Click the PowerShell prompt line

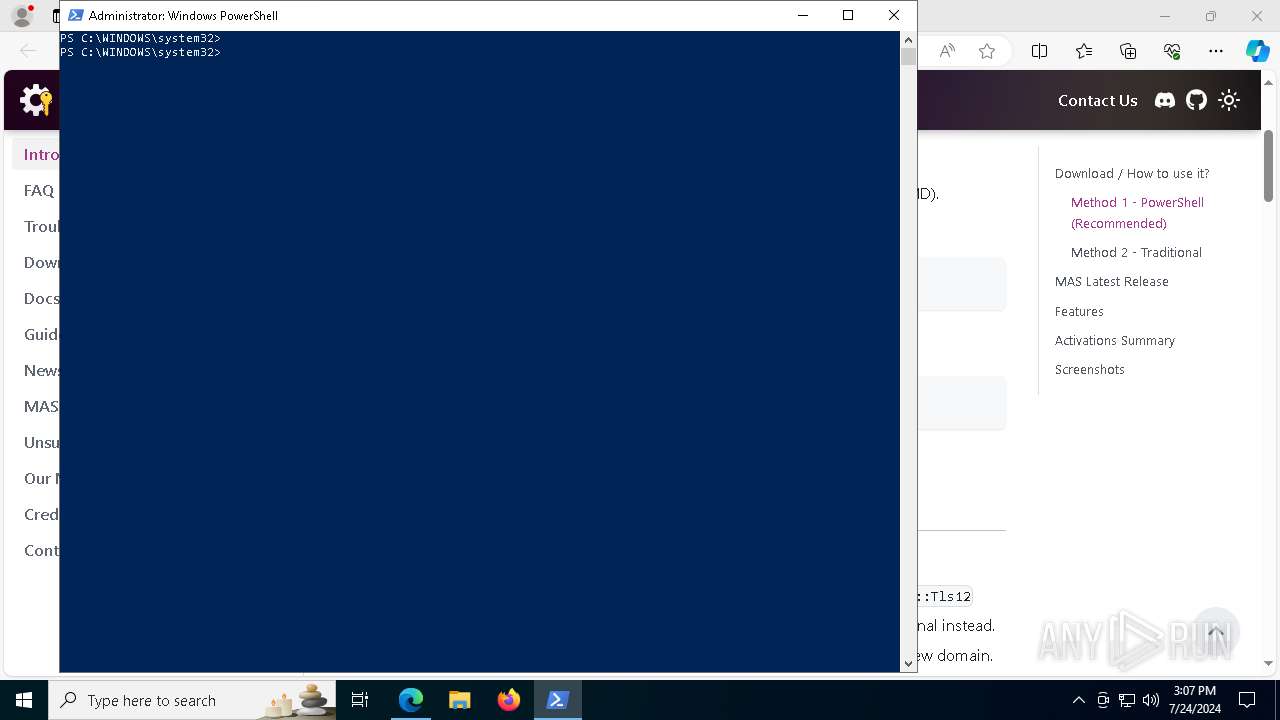pyautogui.click(x=140, y=52)
